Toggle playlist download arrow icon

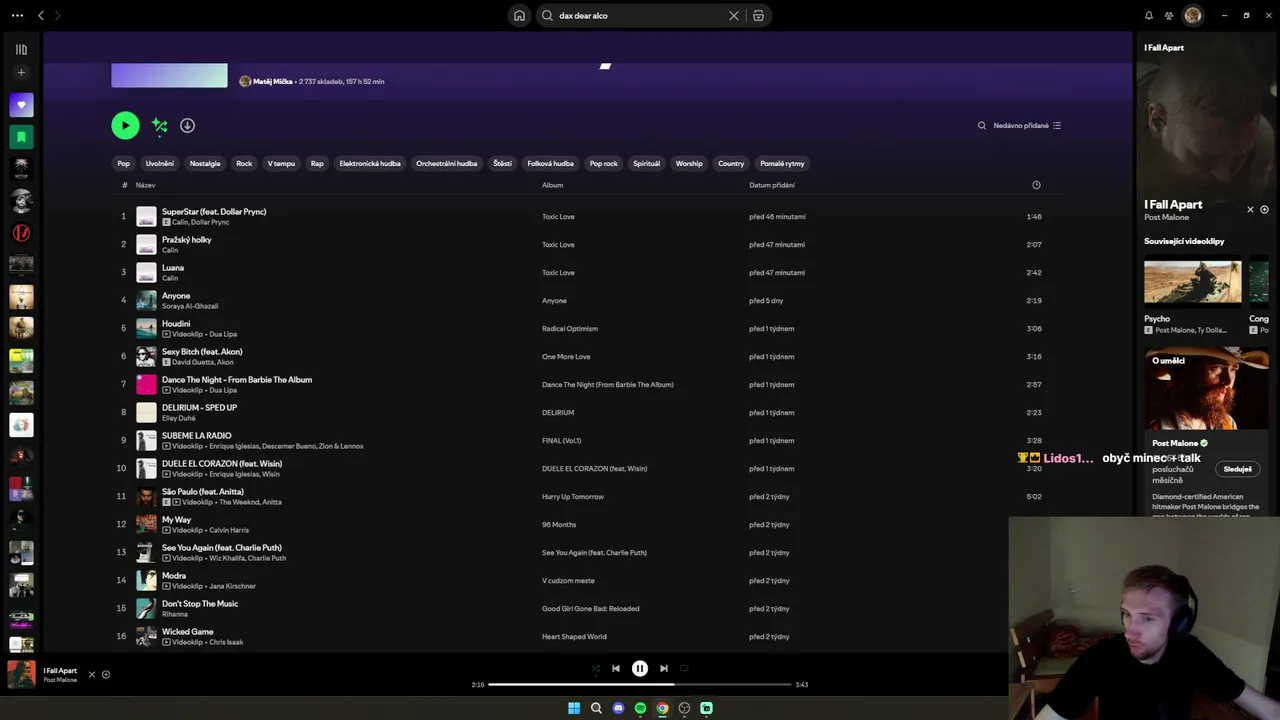(x=187, y=125)
